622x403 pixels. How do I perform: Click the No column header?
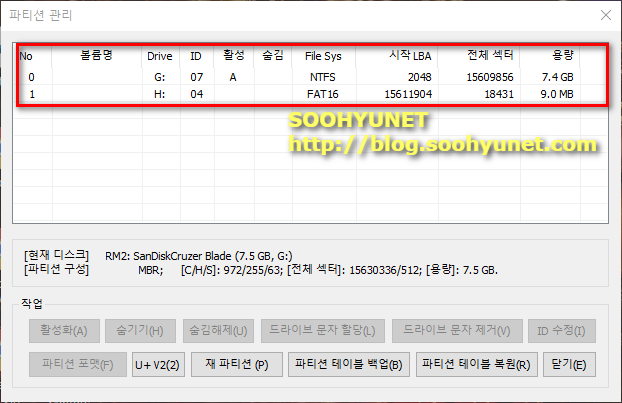pyautogui.click(x=33, y=56)
